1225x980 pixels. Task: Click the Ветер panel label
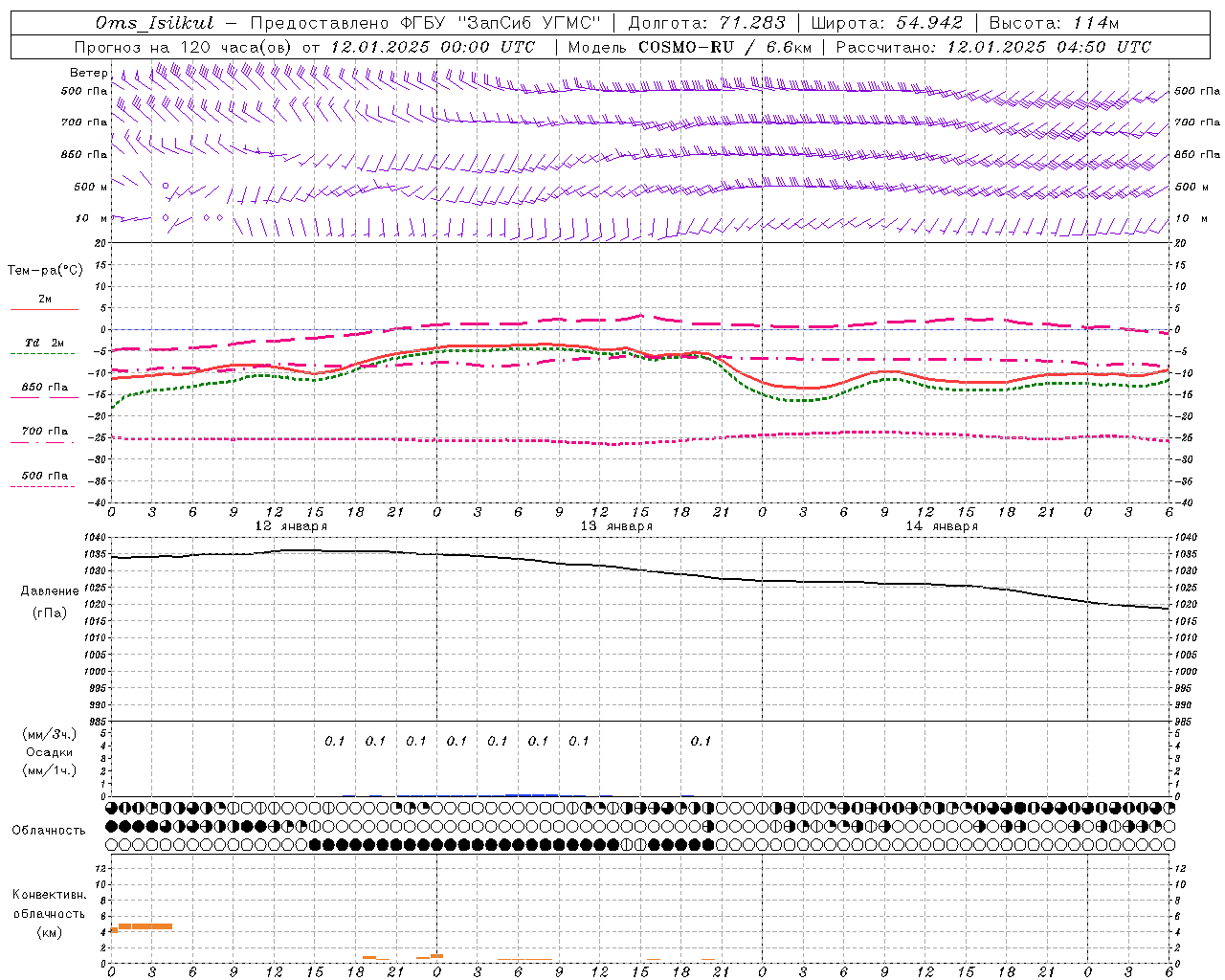(x=89, y=73)
